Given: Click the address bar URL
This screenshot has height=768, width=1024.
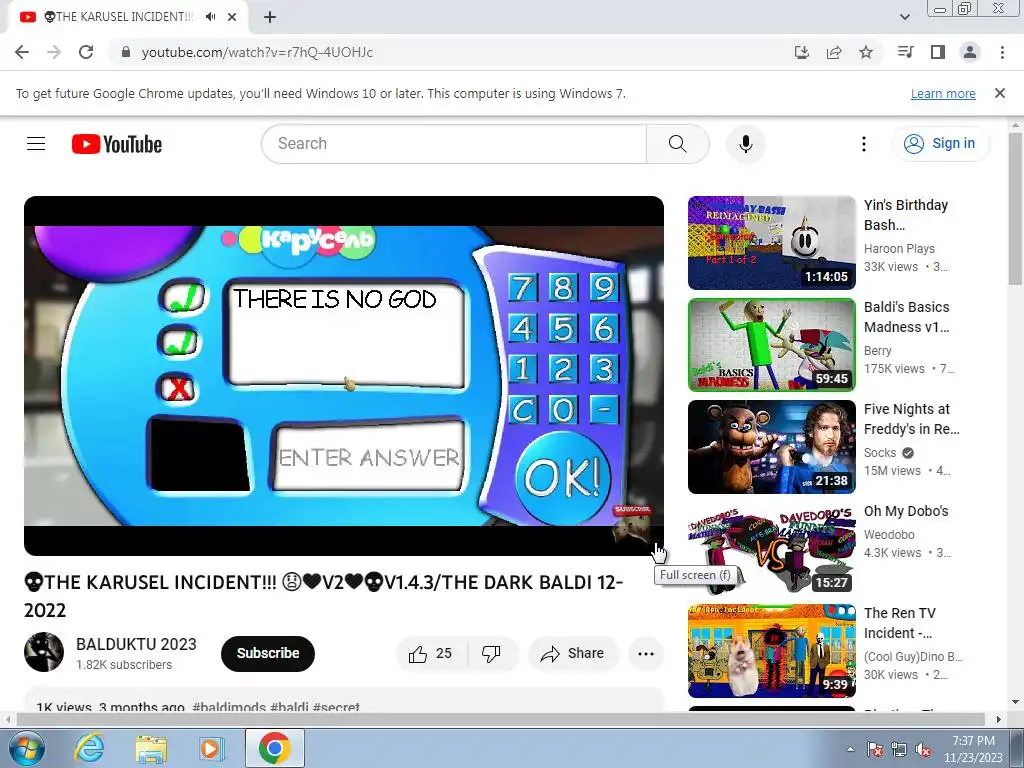Looking at the screenshot, I should [x=257, y=52].
